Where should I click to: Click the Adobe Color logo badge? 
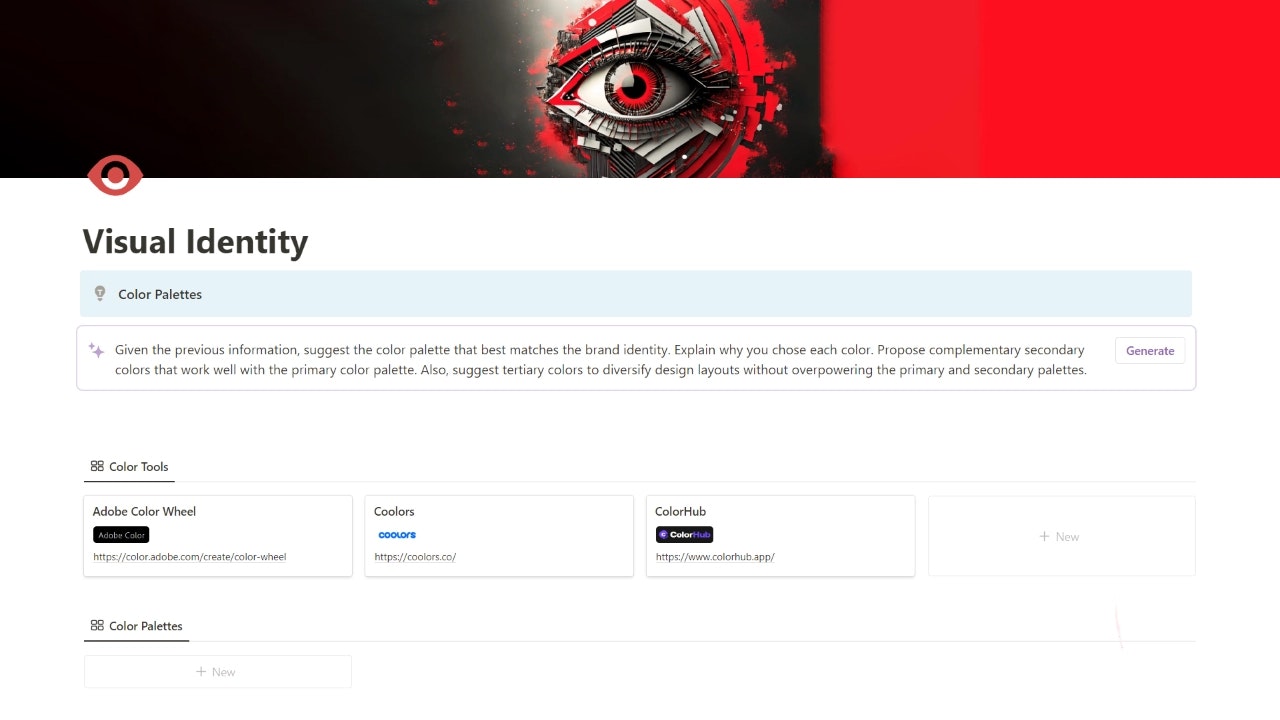click(x=121, y=535)
